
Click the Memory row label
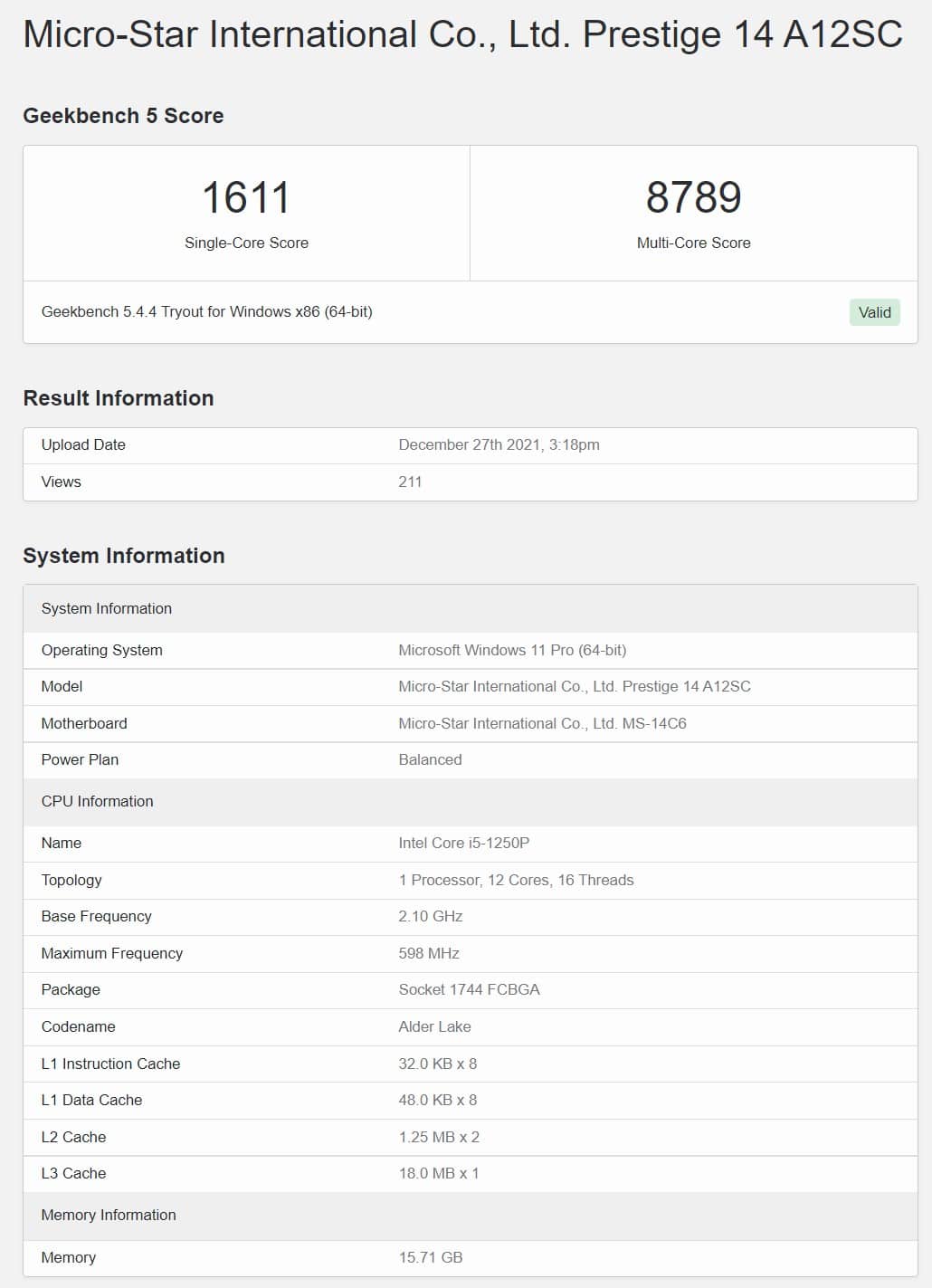(69, 1257)
